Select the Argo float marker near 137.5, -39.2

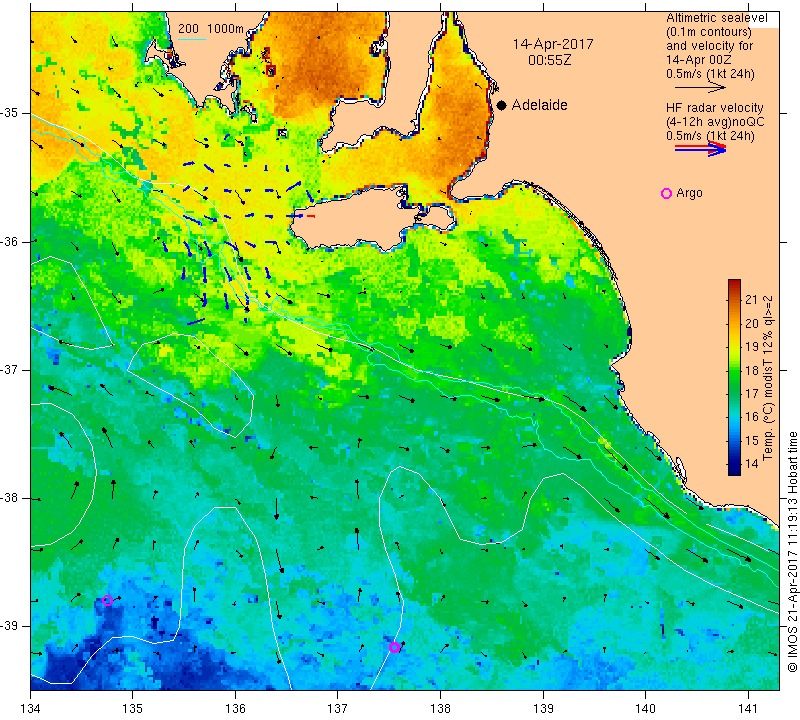394,648
